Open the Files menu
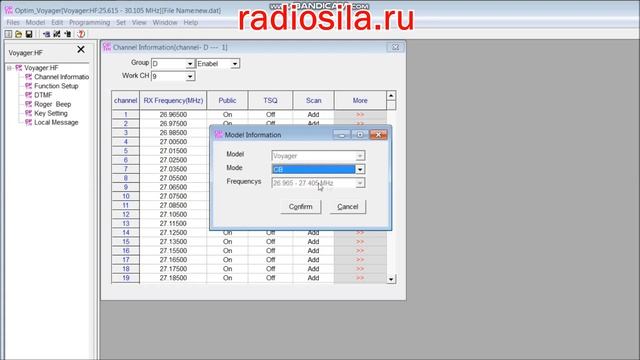640x360 pixels. click(x=13, y=22)
